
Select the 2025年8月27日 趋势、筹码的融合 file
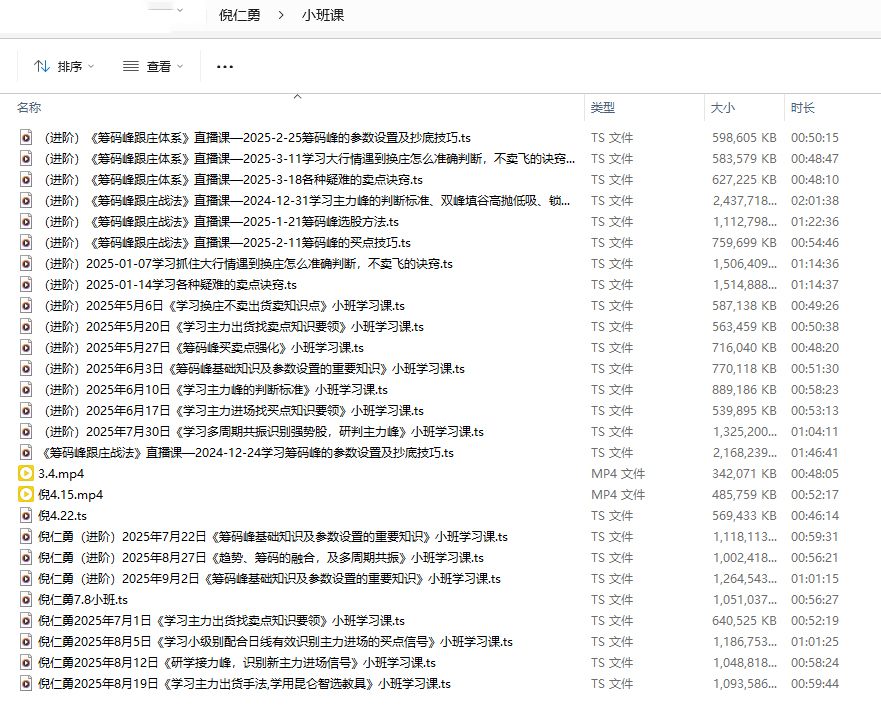260,558
